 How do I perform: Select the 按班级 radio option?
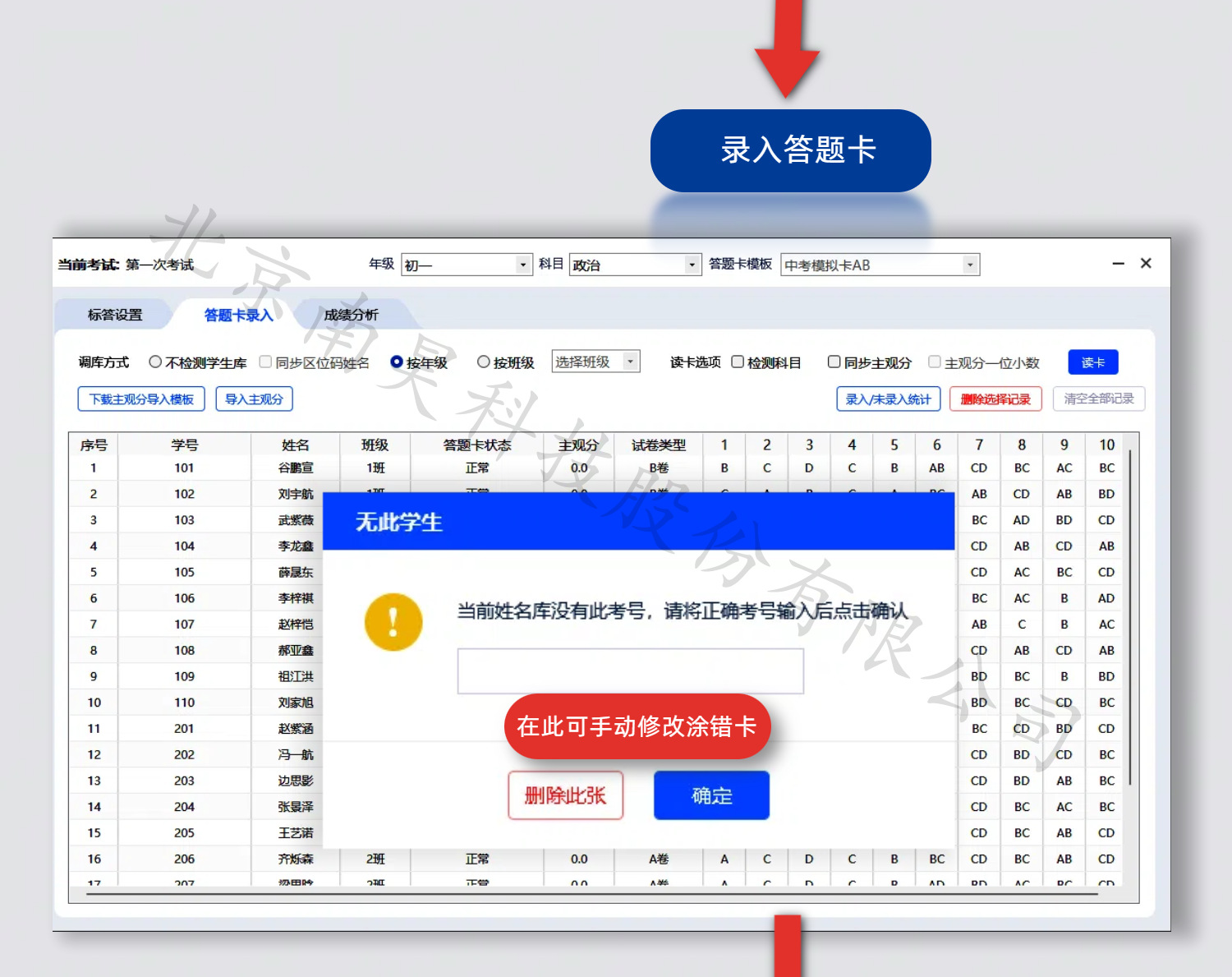(484, 362)
